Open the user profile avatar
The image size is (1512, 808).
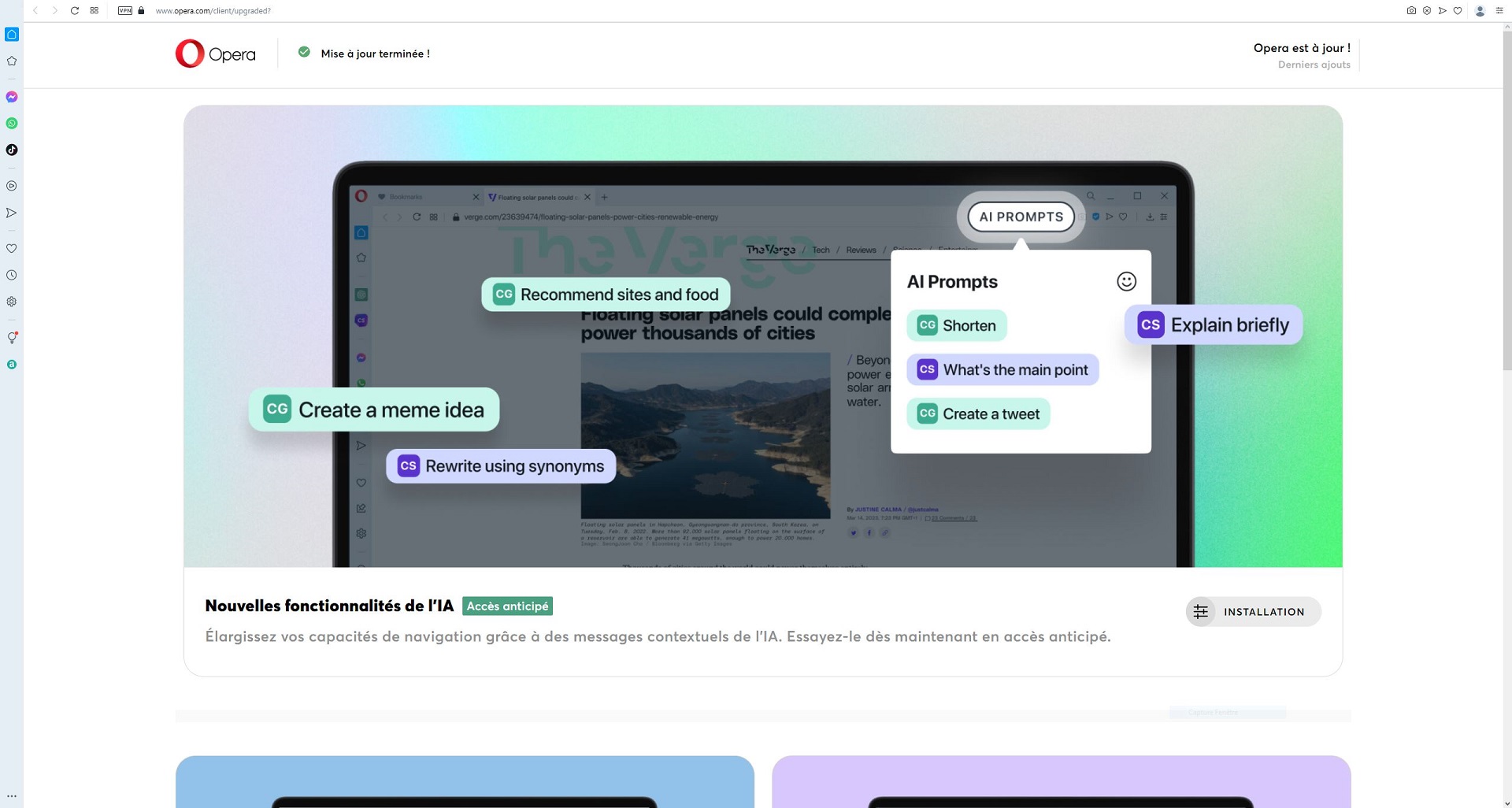click(x=1480, y=10)
